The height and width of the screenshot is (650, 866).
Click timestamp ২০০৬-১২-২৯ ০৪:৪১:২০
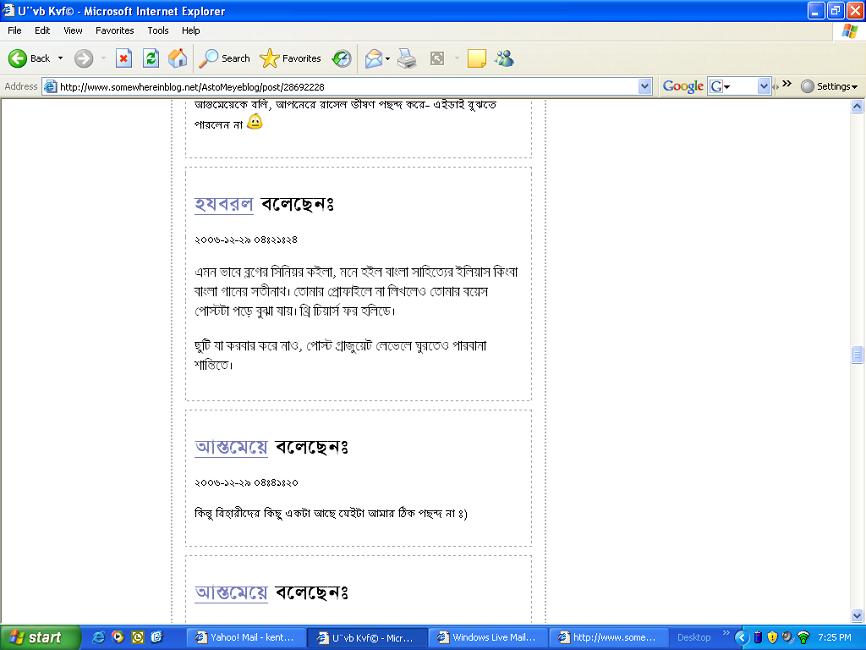pyautogui.click(x=246, y=483)
